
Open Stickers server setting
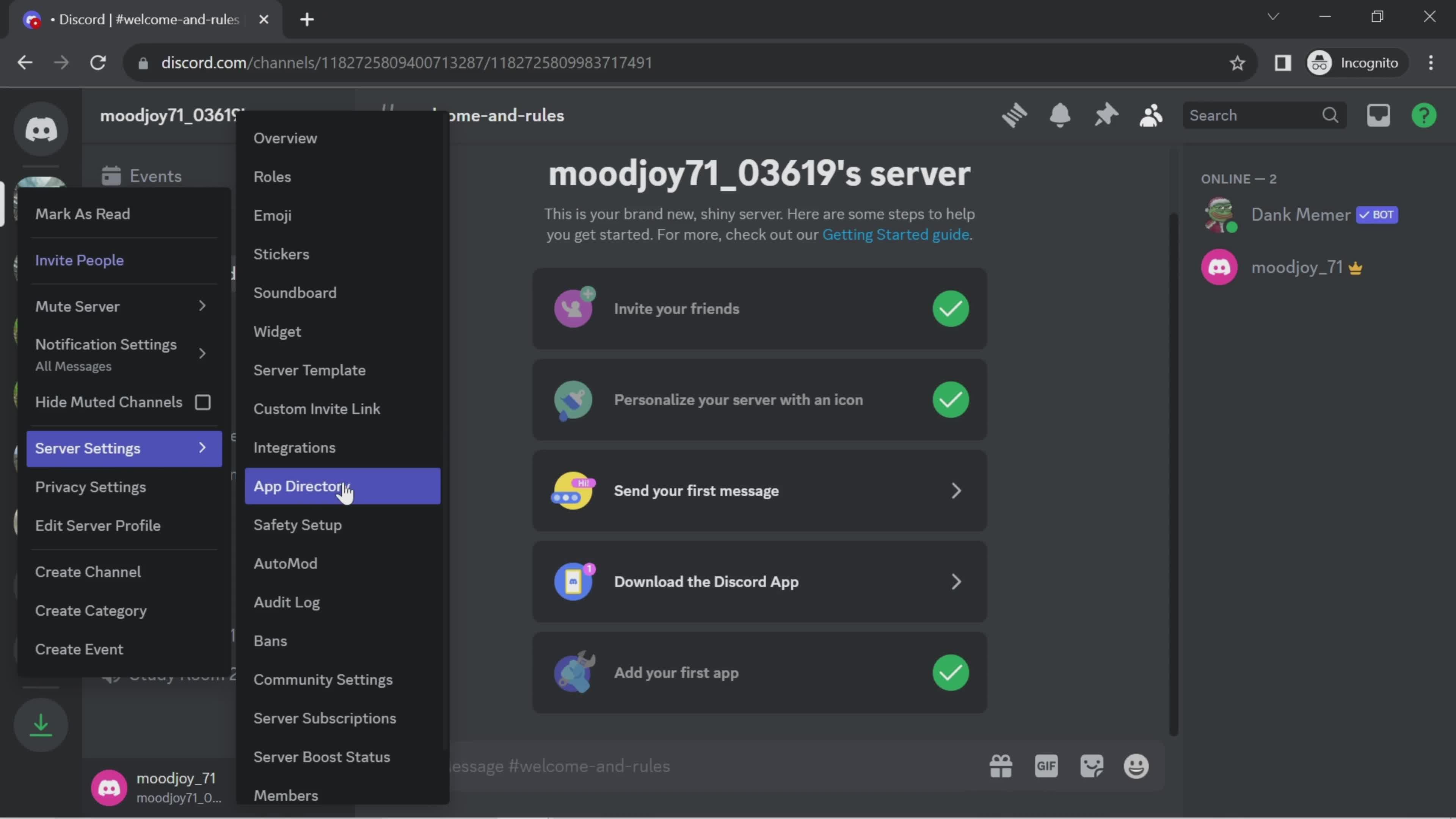coord(342,254)
